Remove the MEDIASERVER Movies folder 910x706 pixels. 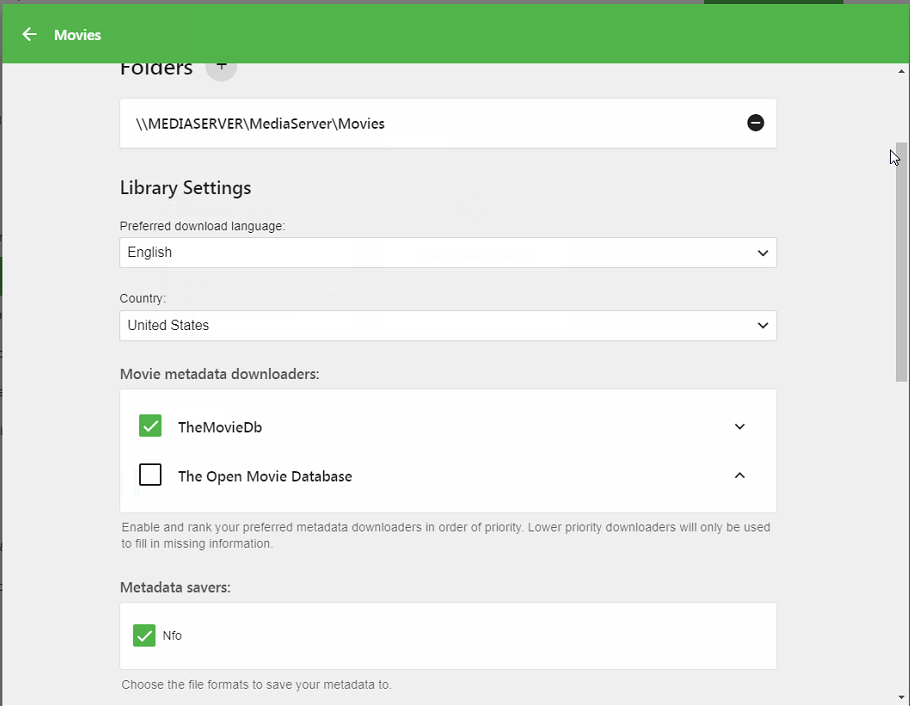coord(756,123)
